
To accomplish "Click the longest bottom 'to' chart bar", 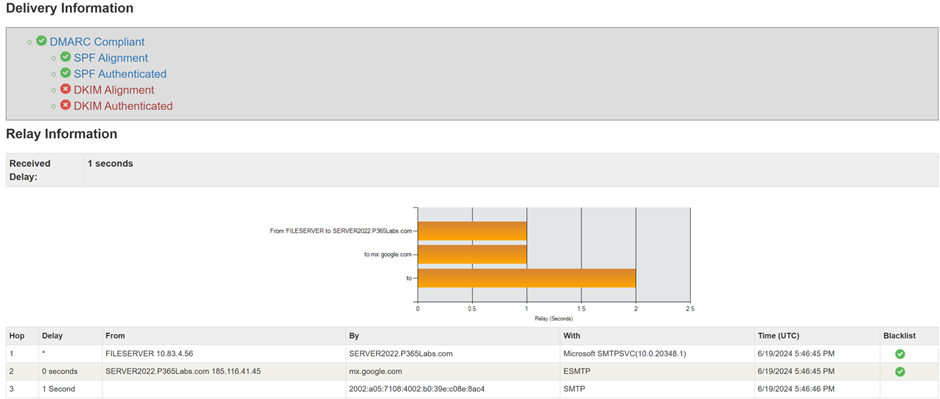I will [x=526, y=278].
